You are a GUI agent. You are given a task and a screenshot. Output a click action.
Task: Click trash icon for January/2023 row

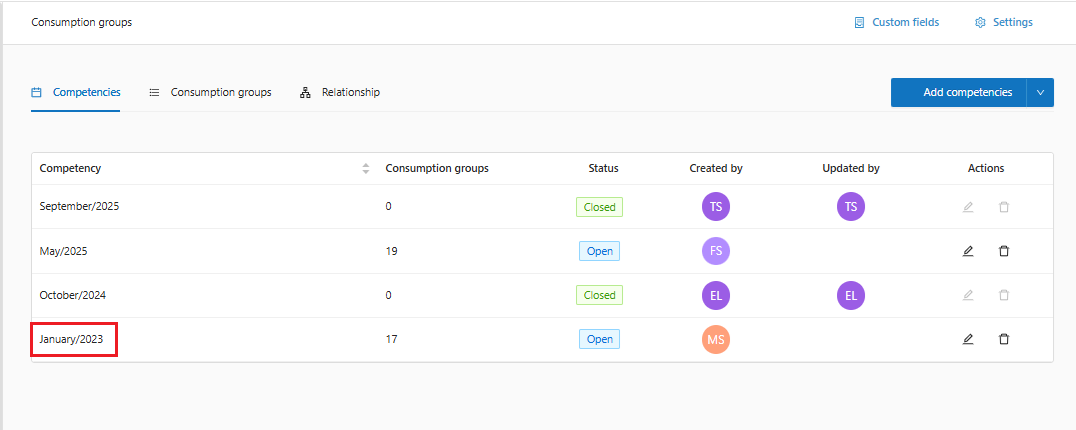tap(1004, 339)
